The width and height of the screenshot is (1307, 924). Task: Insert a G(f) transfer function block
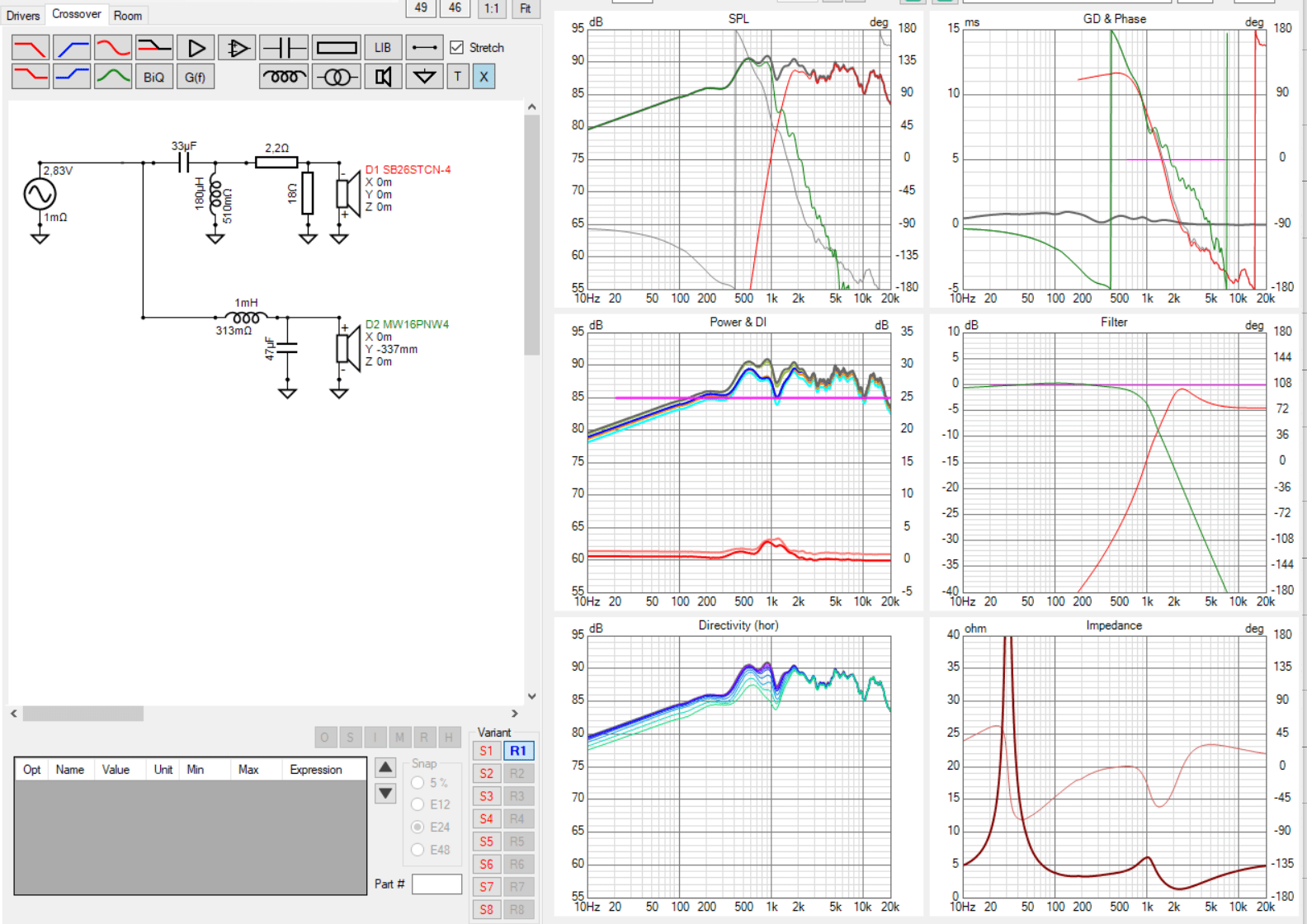(196, 77)
